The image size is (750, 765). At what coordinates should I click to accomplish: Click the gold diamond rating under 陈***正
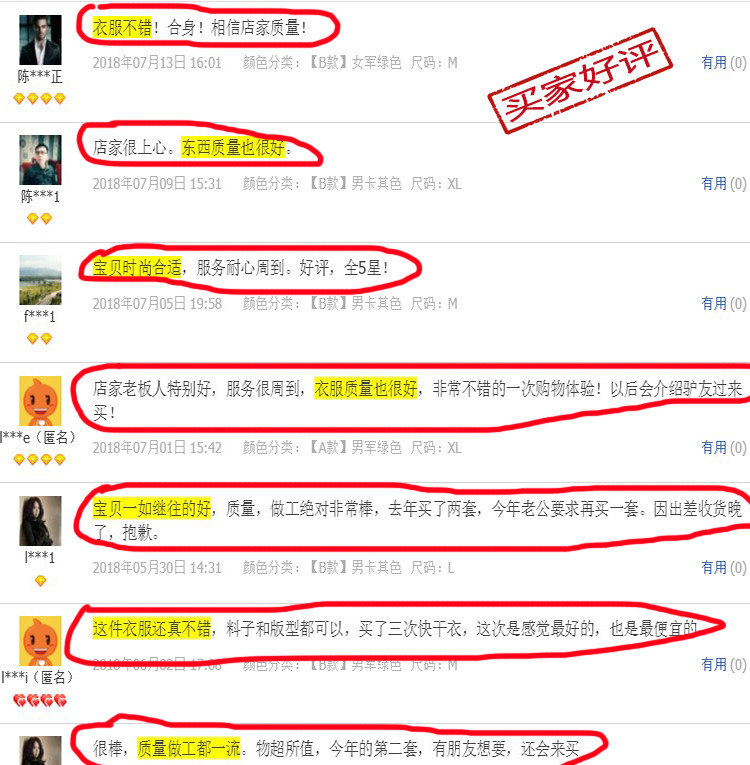pyautogui.click(x=40, y=99)
